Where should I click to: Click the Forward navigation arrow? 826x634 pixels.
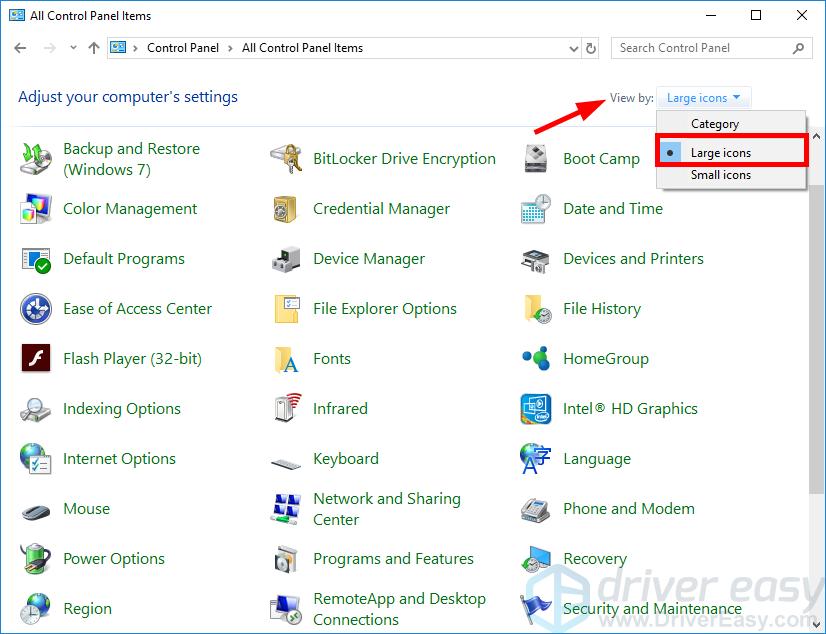(x=50, y=48)
